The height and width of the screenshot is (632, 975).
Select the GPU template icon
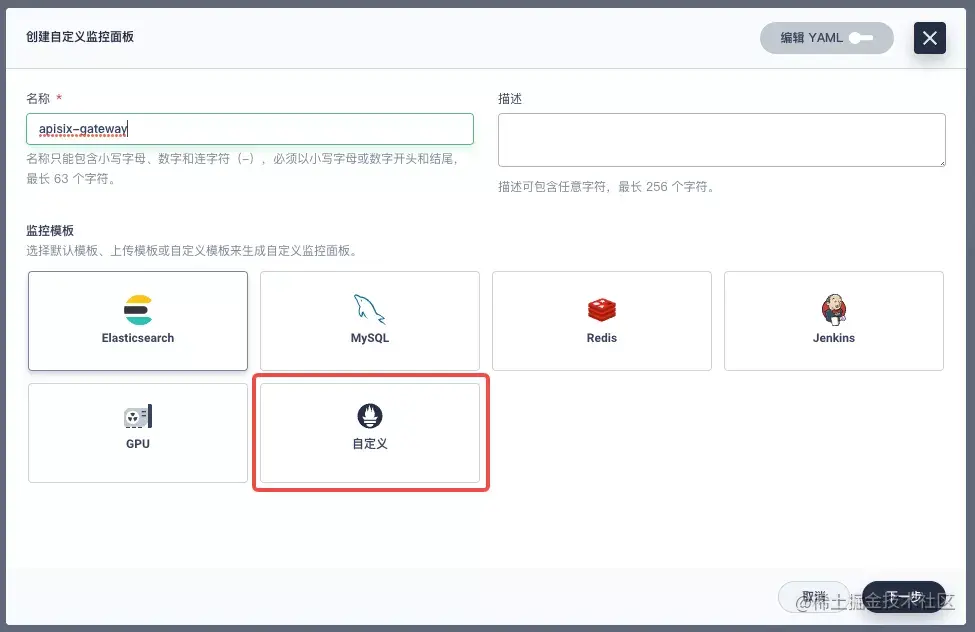(x=137, y=416)
